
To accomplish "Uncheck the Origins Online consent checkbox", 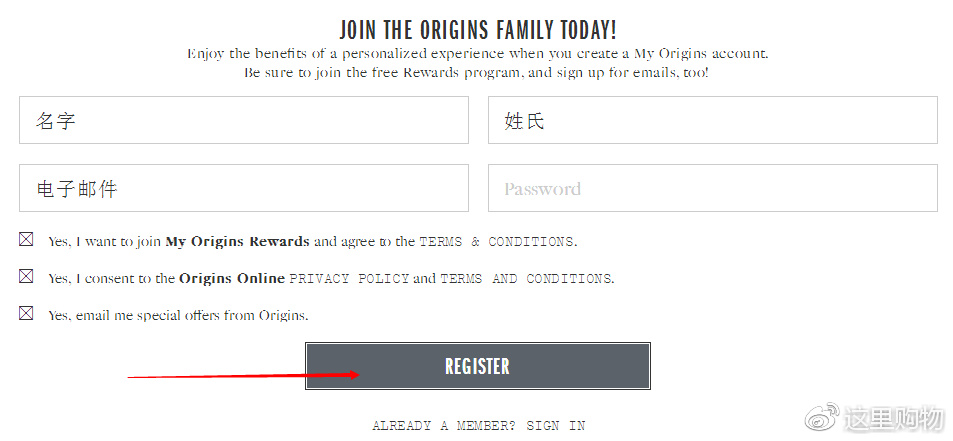I will [x=26, y=276].
